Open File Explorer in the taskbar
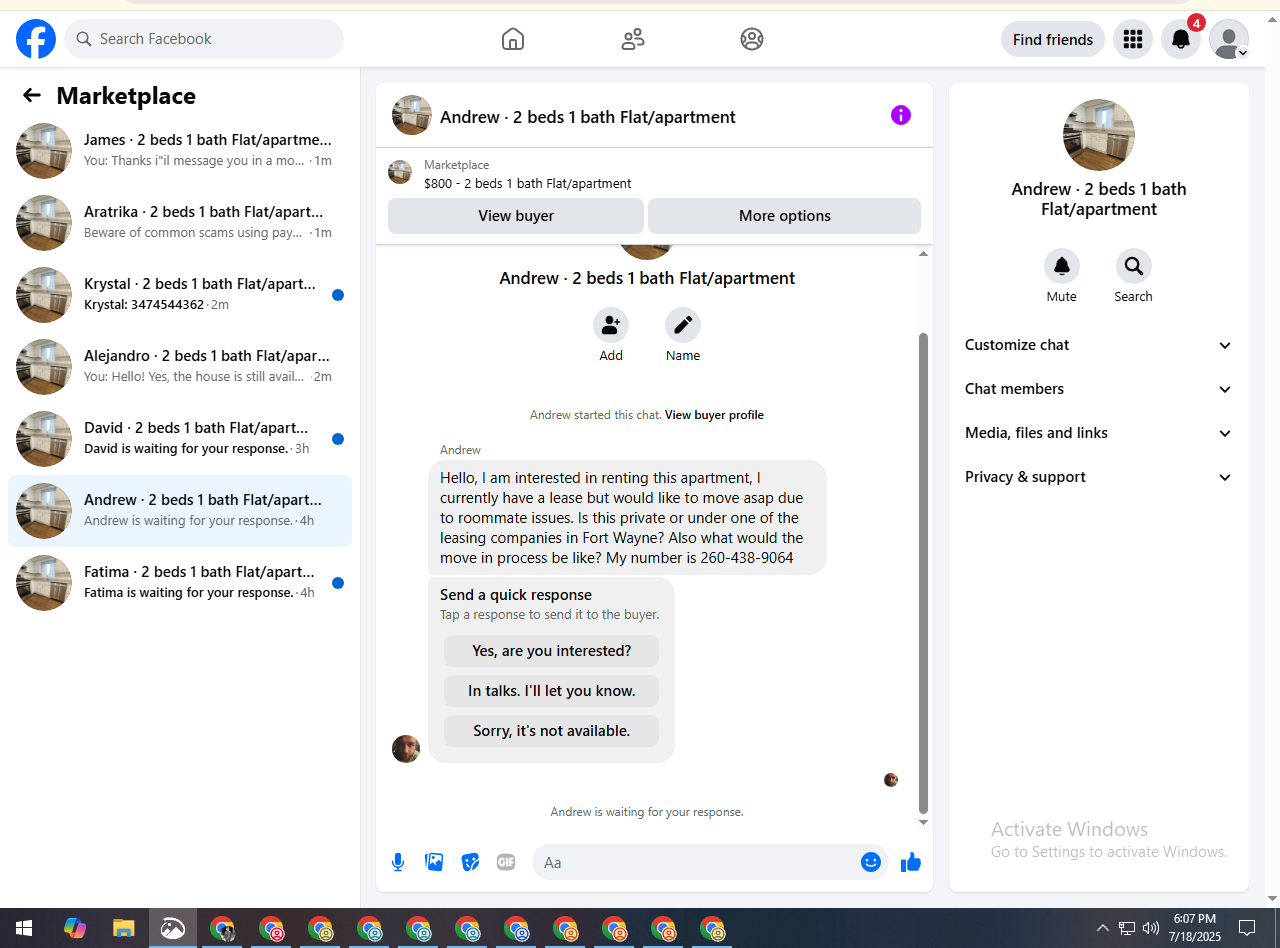 (x=123, y=928)
